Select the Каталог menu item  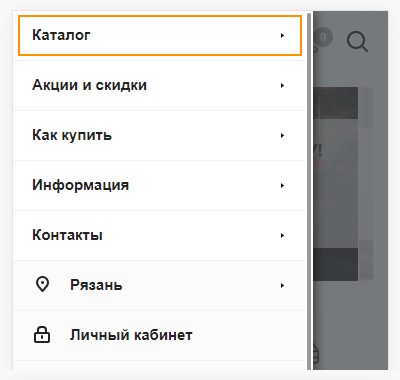click(x=160, y=35)
